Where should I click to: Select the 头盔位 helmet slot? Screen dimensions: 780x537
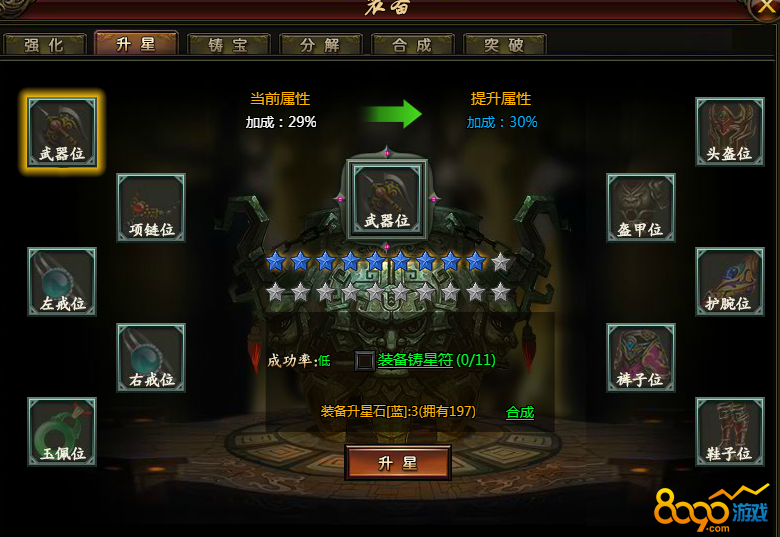pyautogui.click(x=730, y=132)
